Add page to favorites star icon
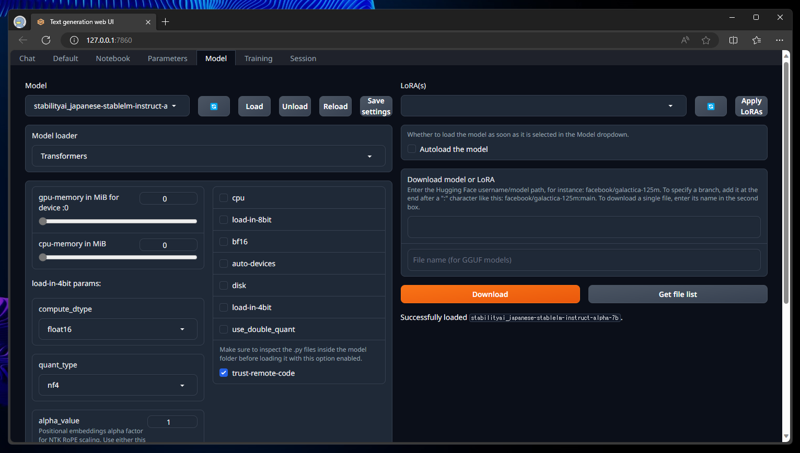 (x=706, y=40)
